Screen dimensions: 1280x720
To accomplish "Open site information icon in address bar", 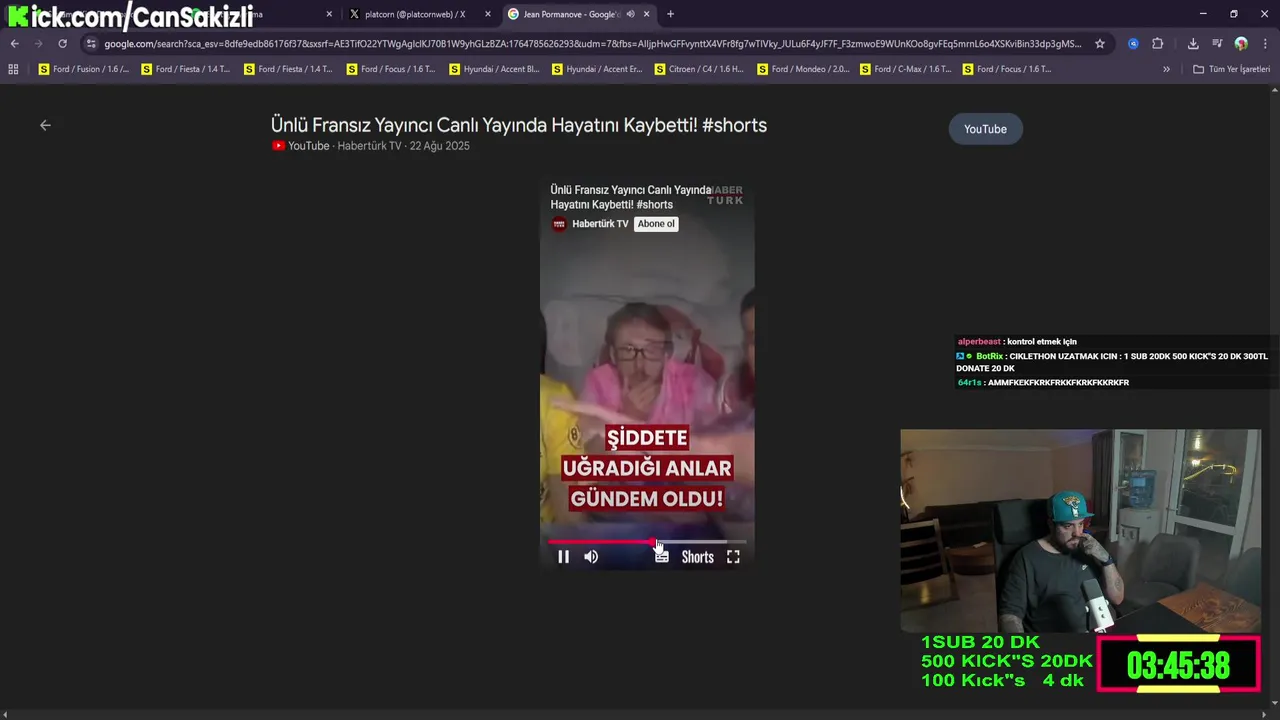I will coord(91,44).
